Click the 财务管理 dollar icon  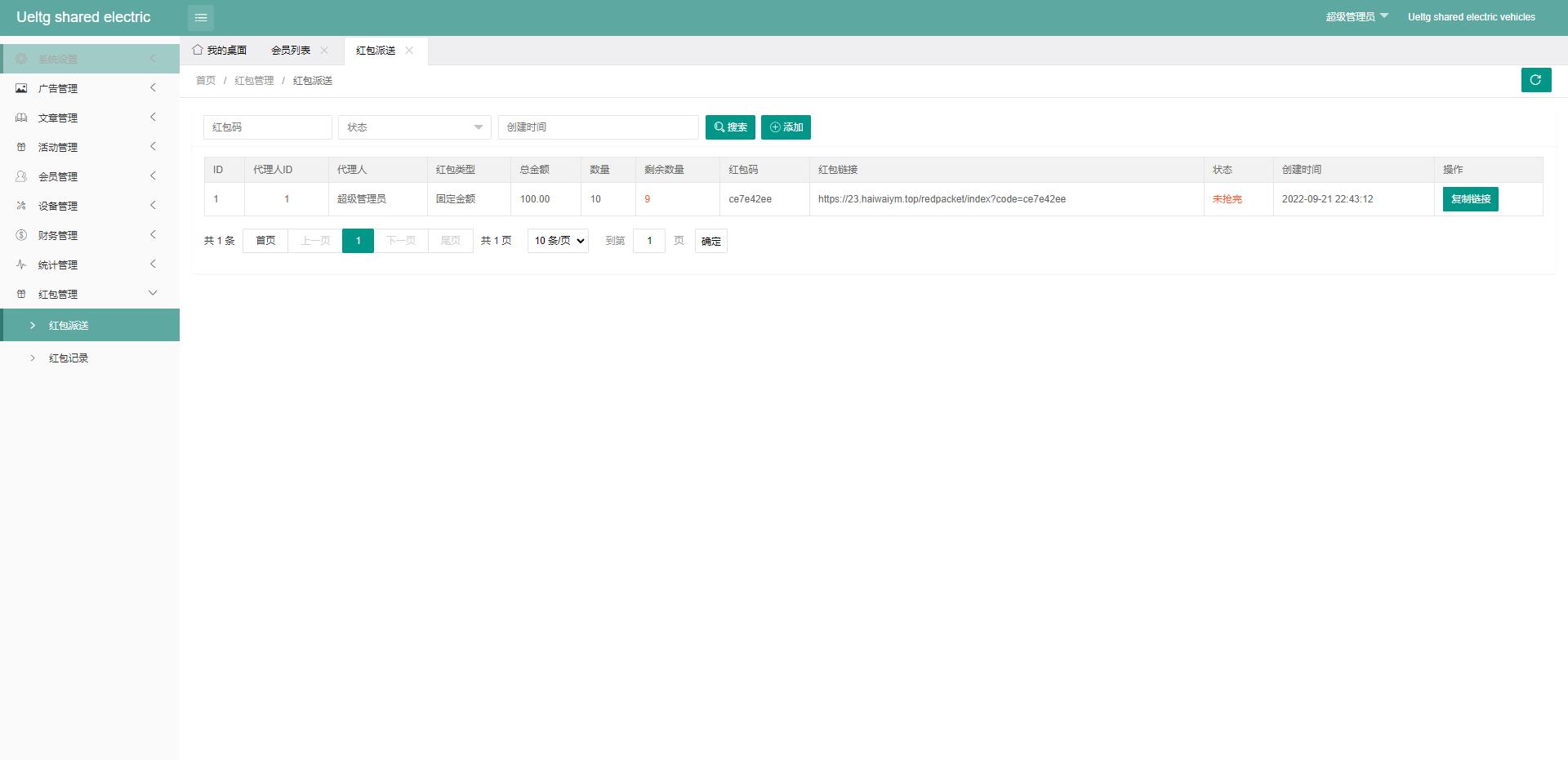(x=21, y=235)
